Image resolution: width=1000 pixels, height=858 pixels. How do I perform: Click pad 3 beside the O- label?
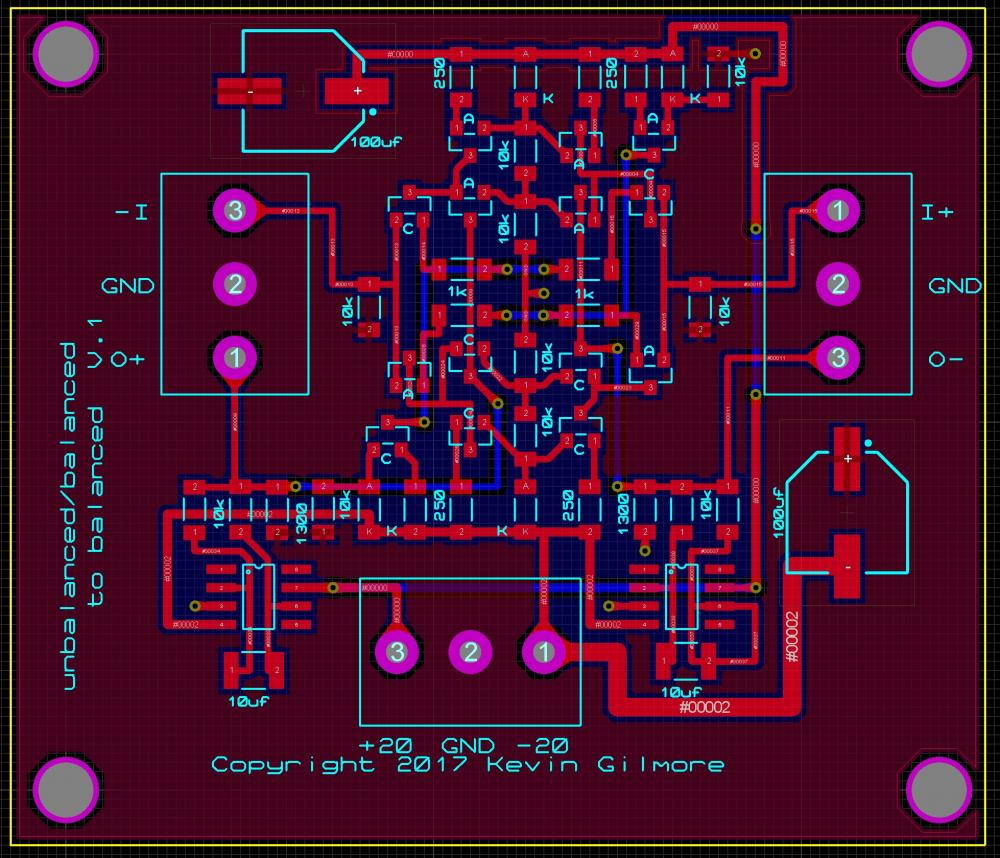838,358
